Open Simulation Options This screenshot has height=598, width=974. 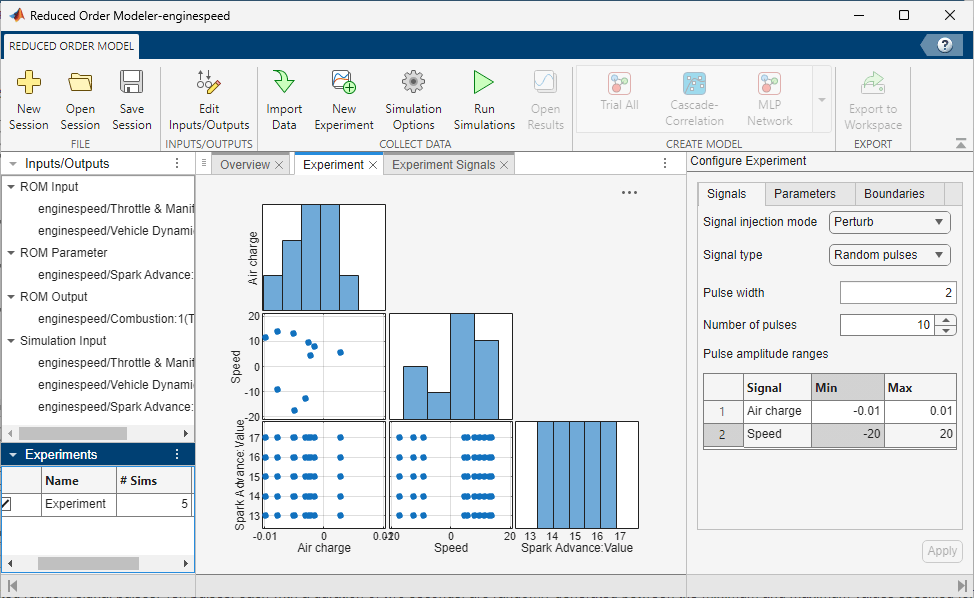[x=413, y=97]
